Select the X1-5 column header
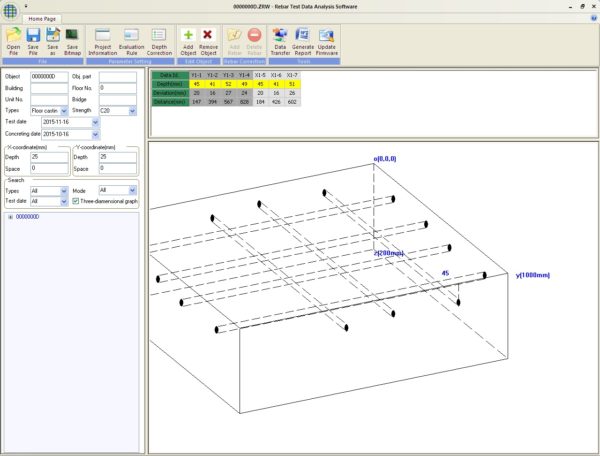 [260, 75]
